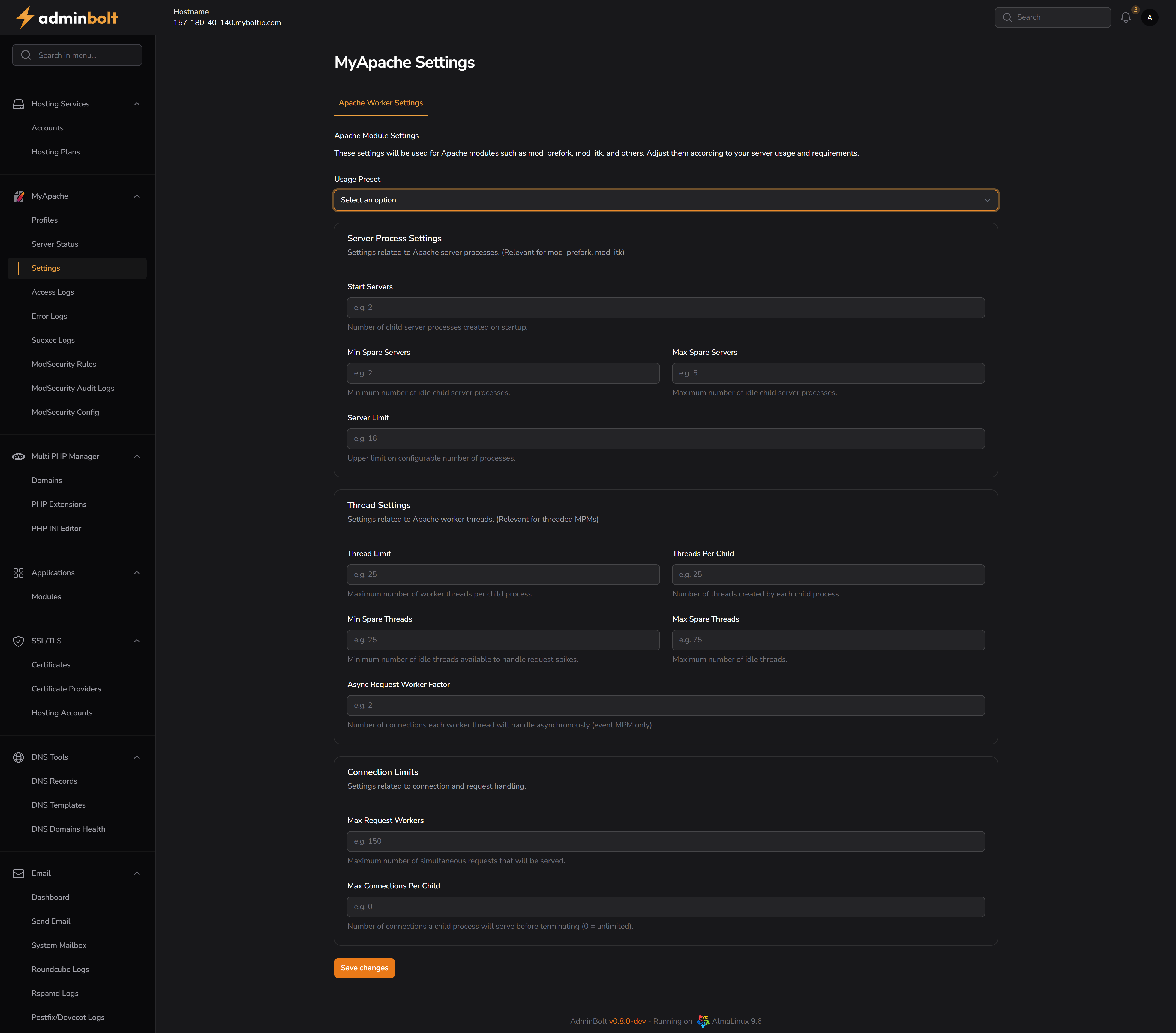Click the Save changes button
This screenshot has width=1176, height=1033.
[364, 968]
